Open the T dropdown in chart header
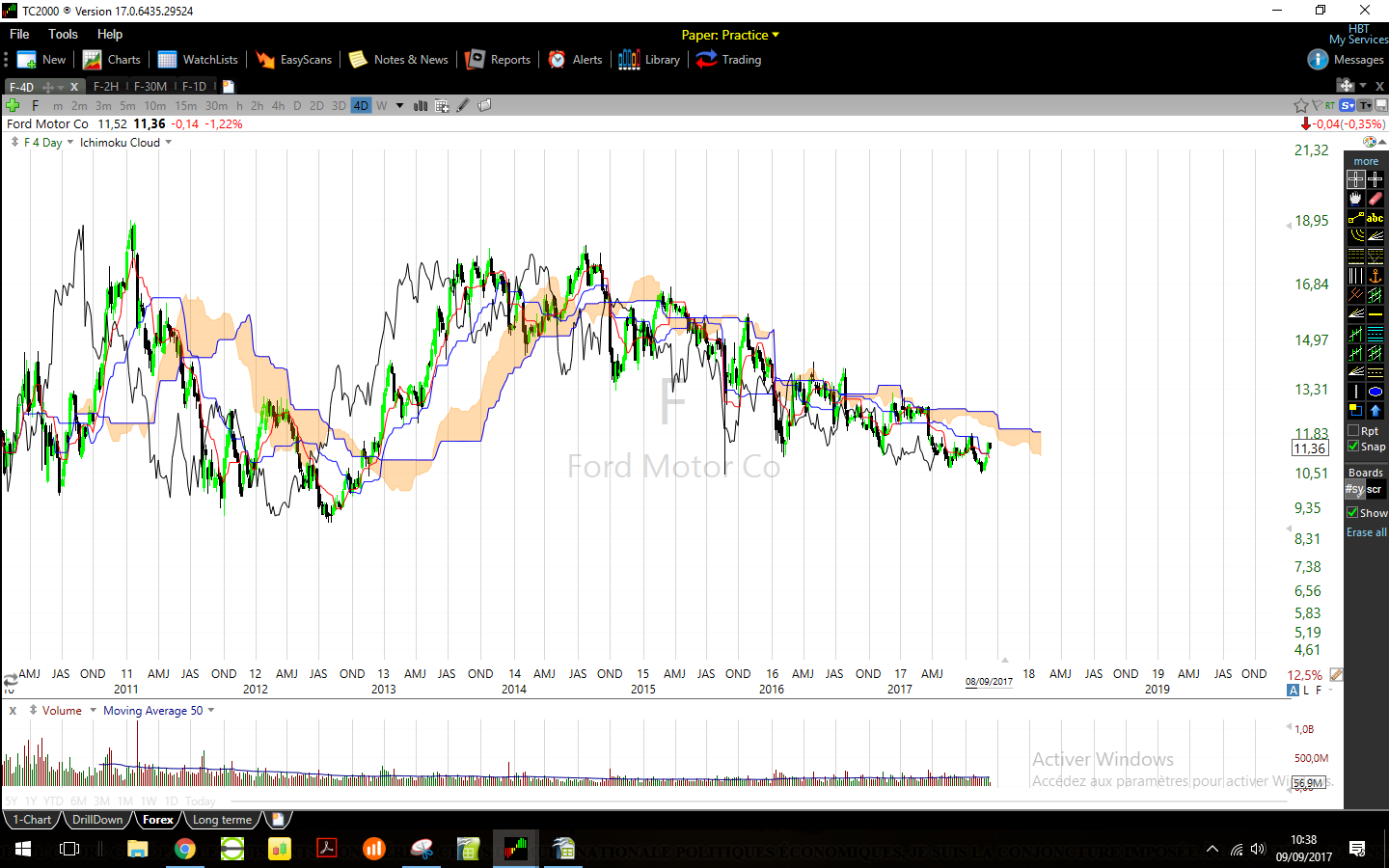 point(1365,106)
